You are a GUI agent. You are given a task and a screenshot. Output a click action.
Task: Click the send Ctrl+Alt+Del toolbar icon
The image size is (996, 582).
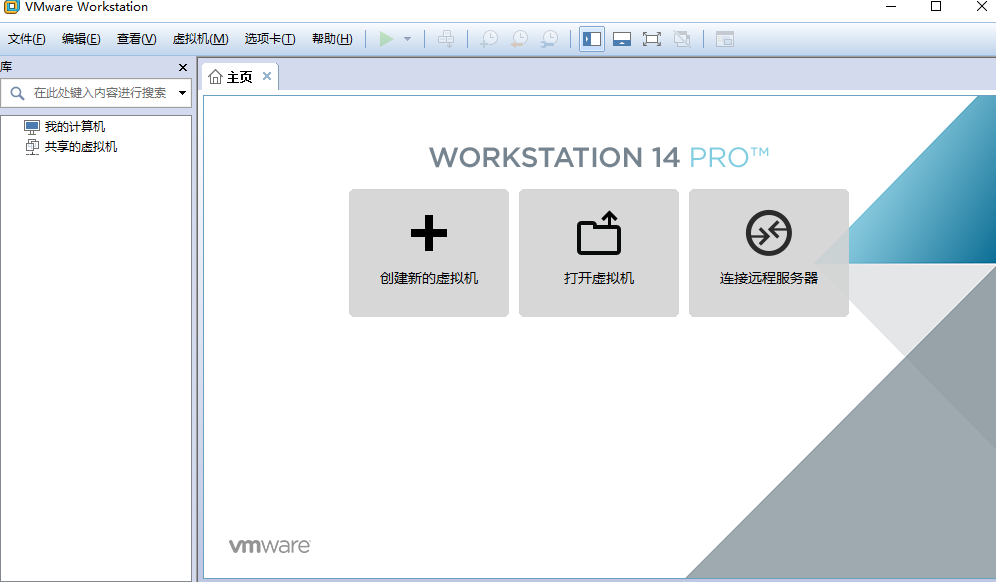446,39
